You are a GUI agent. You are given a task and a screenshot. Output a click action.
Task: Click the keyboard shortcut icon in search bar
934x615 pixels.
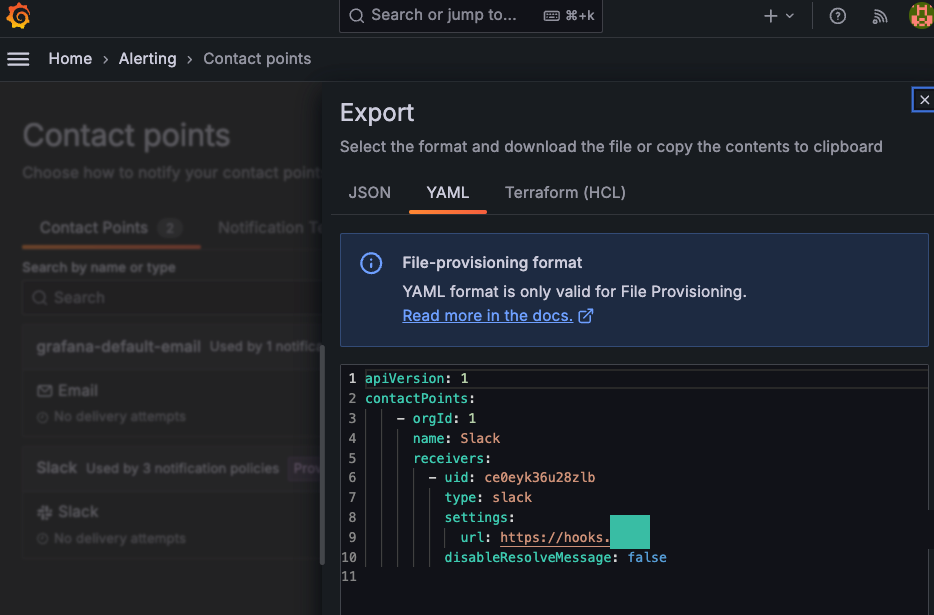pyautogui.click(x=552, y=16)
